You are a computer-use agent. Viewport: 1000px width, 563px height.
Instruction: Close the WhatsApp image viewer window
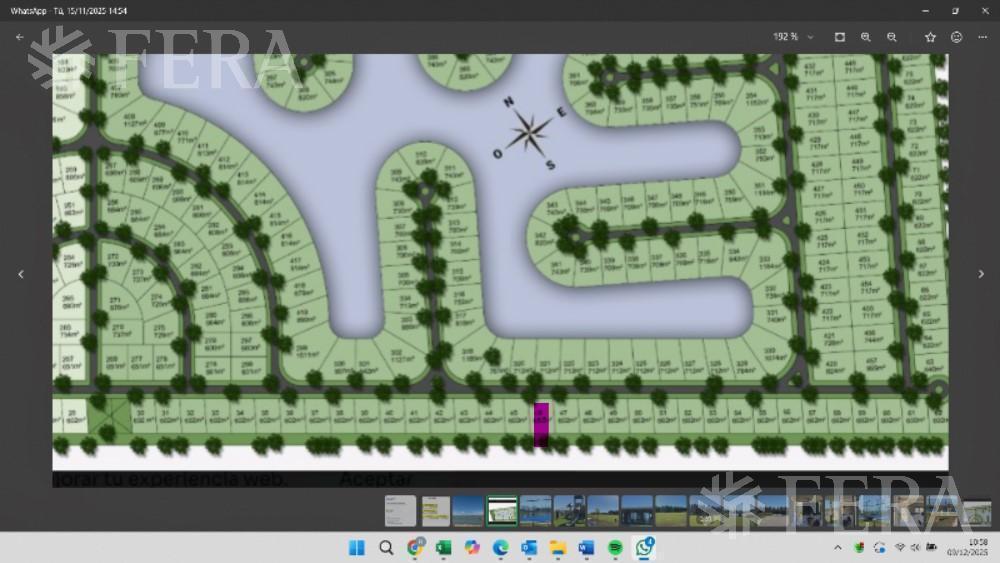(985, 11)
